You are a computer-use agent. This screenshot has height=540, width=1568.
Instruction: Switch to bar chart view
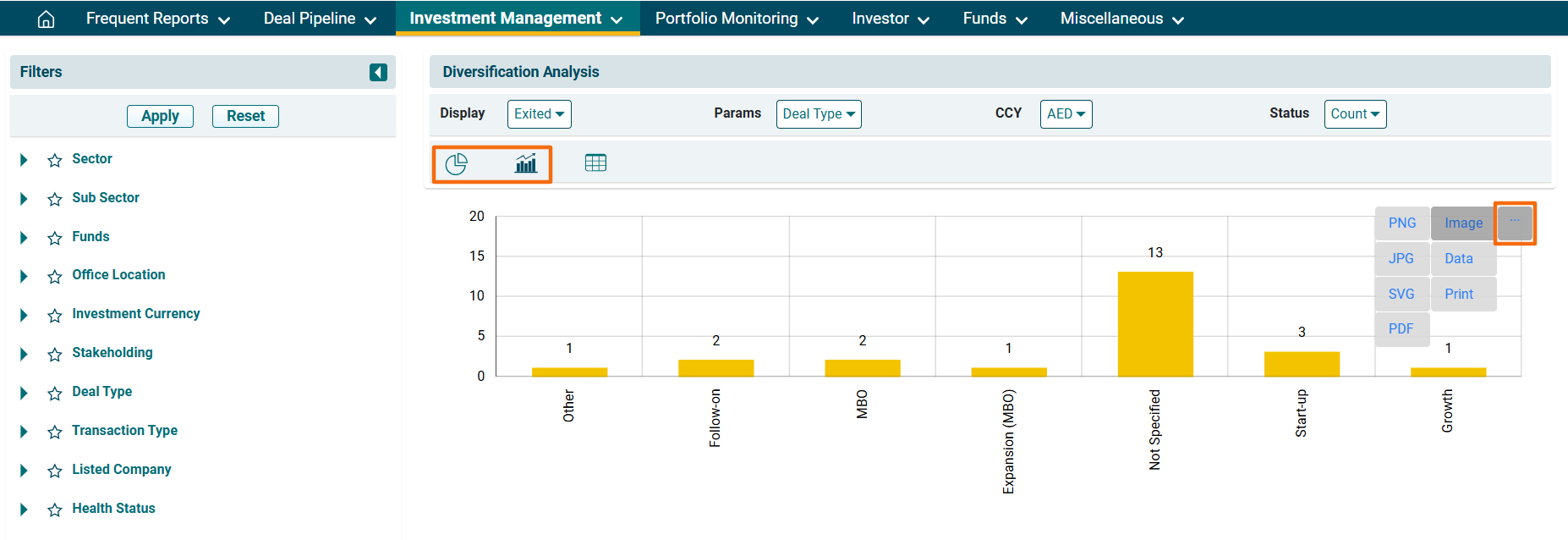[526, 163]
